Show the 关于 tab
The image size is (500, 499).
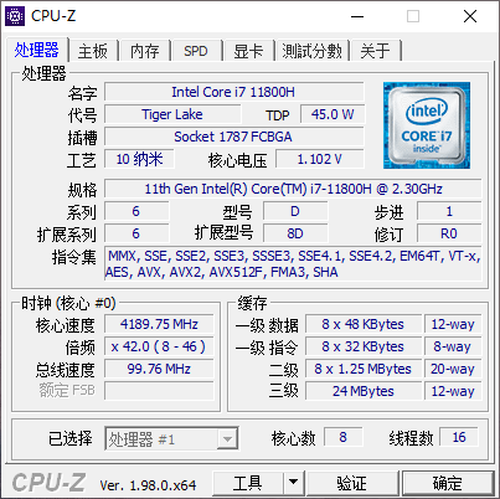tap(375, 51)
